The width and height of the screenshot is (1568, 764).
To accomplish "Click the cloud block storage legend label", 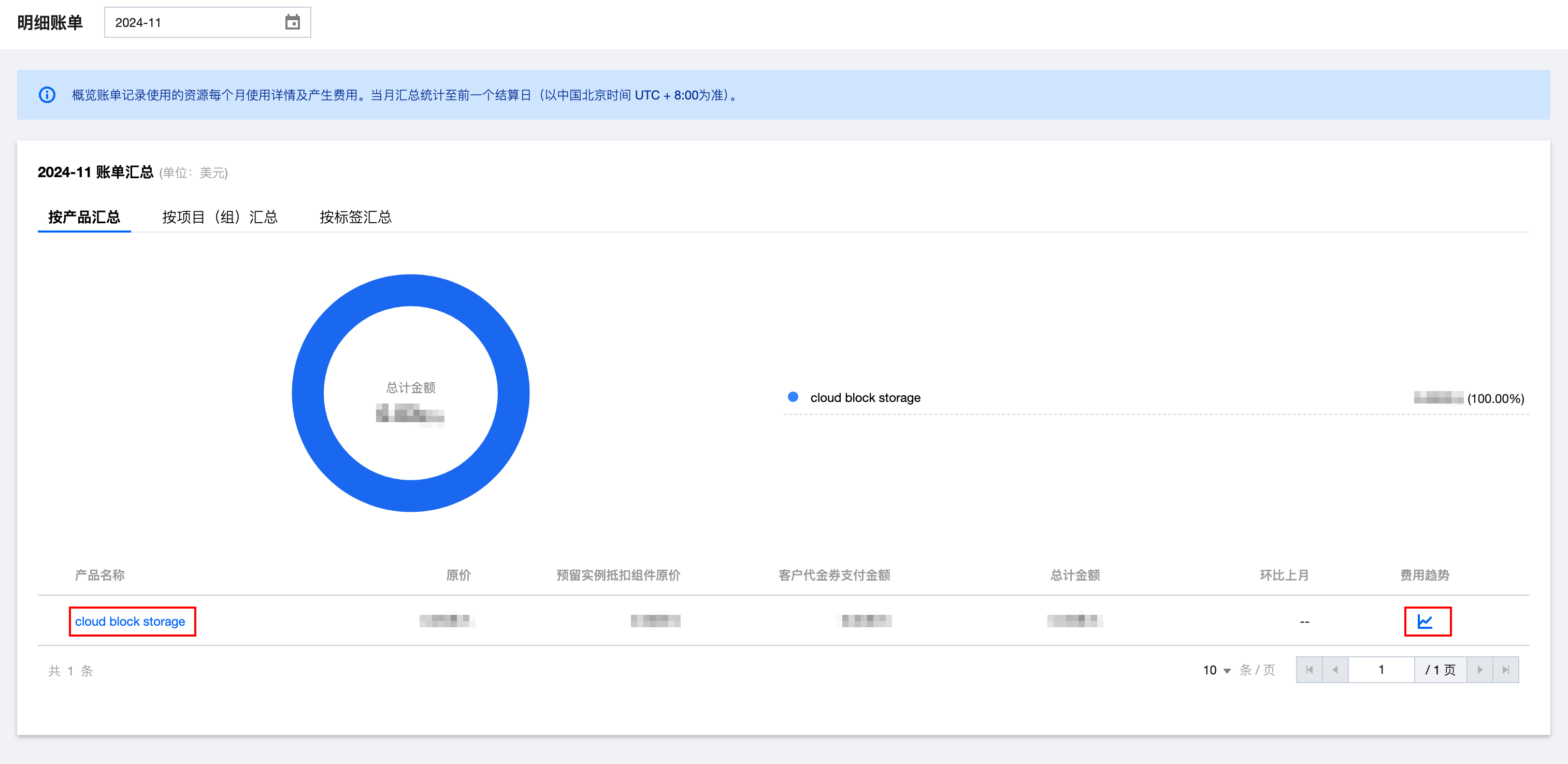I will (865, 397).
